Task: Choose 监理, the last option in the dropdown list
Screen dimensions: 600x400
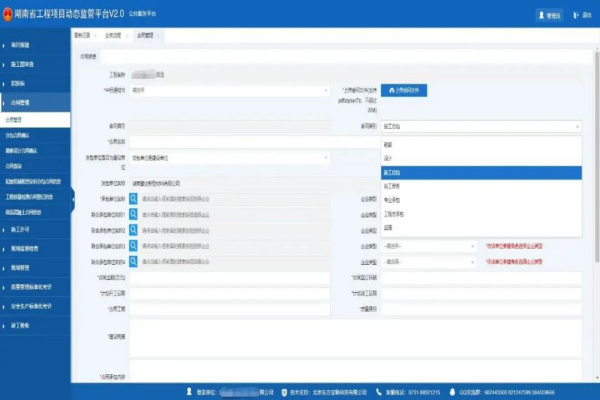Action: (481, 228)
